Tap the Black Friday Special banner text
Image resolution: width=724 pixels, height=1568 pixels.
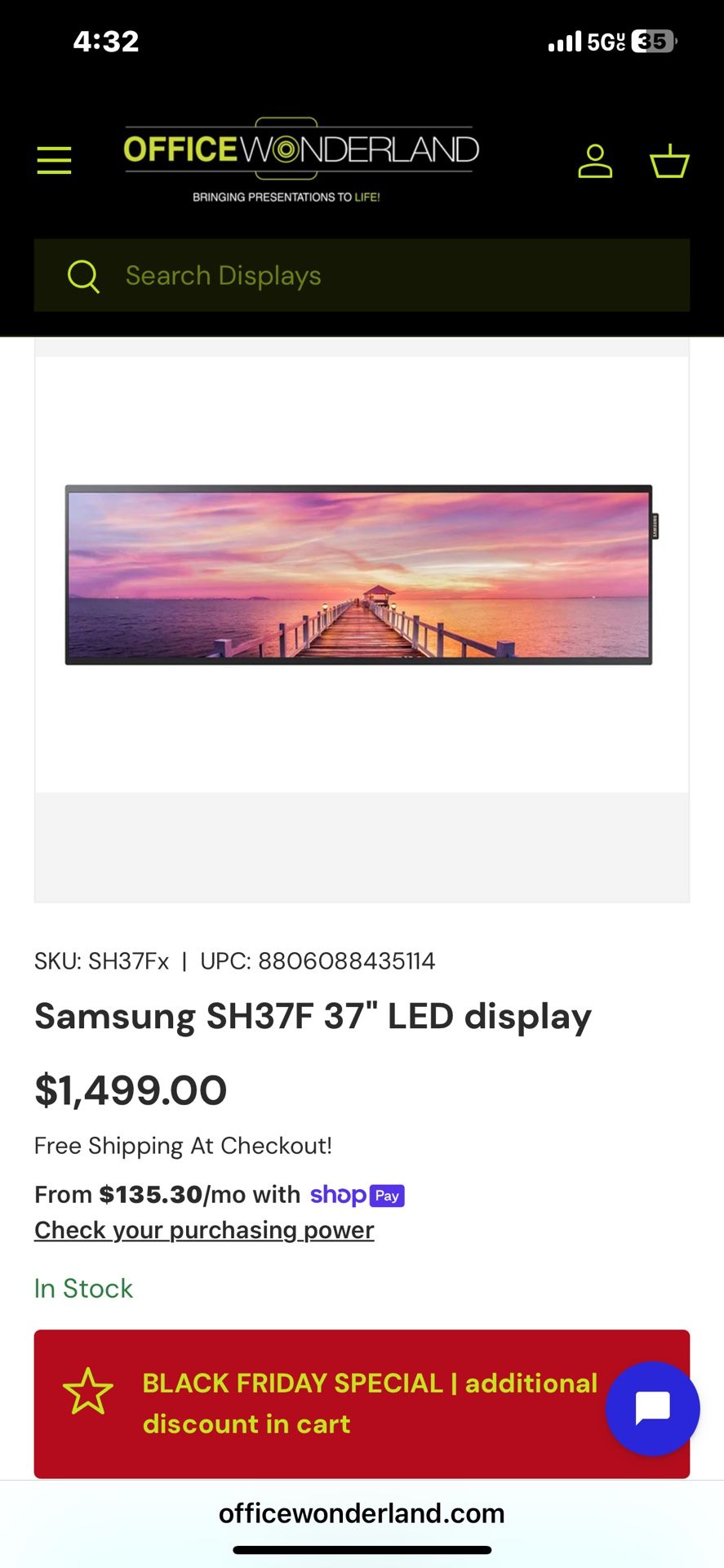pyautogui.click(x=369, y=1403)
